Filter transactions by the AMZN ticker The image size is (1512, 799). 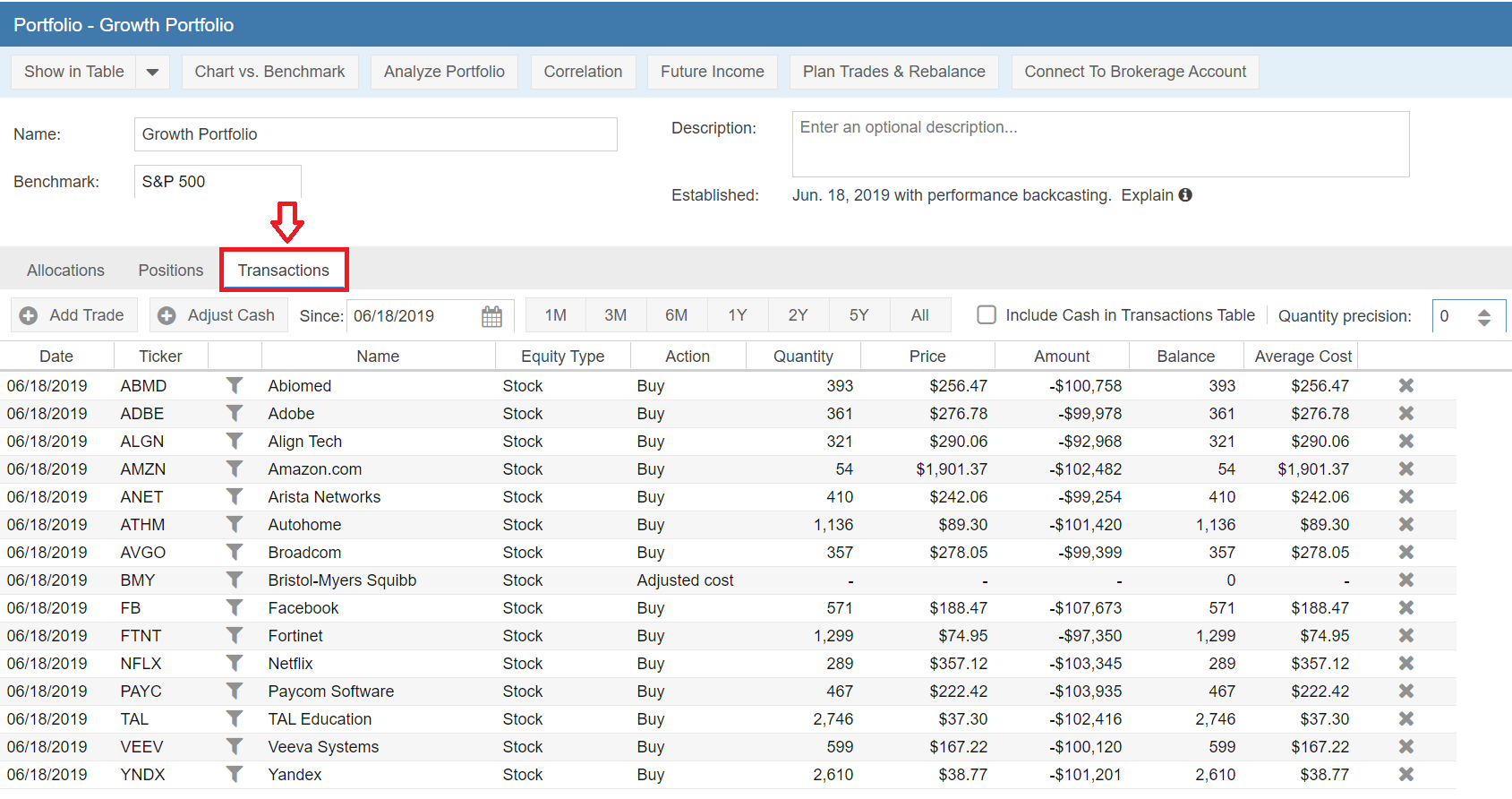coord(235,468)
